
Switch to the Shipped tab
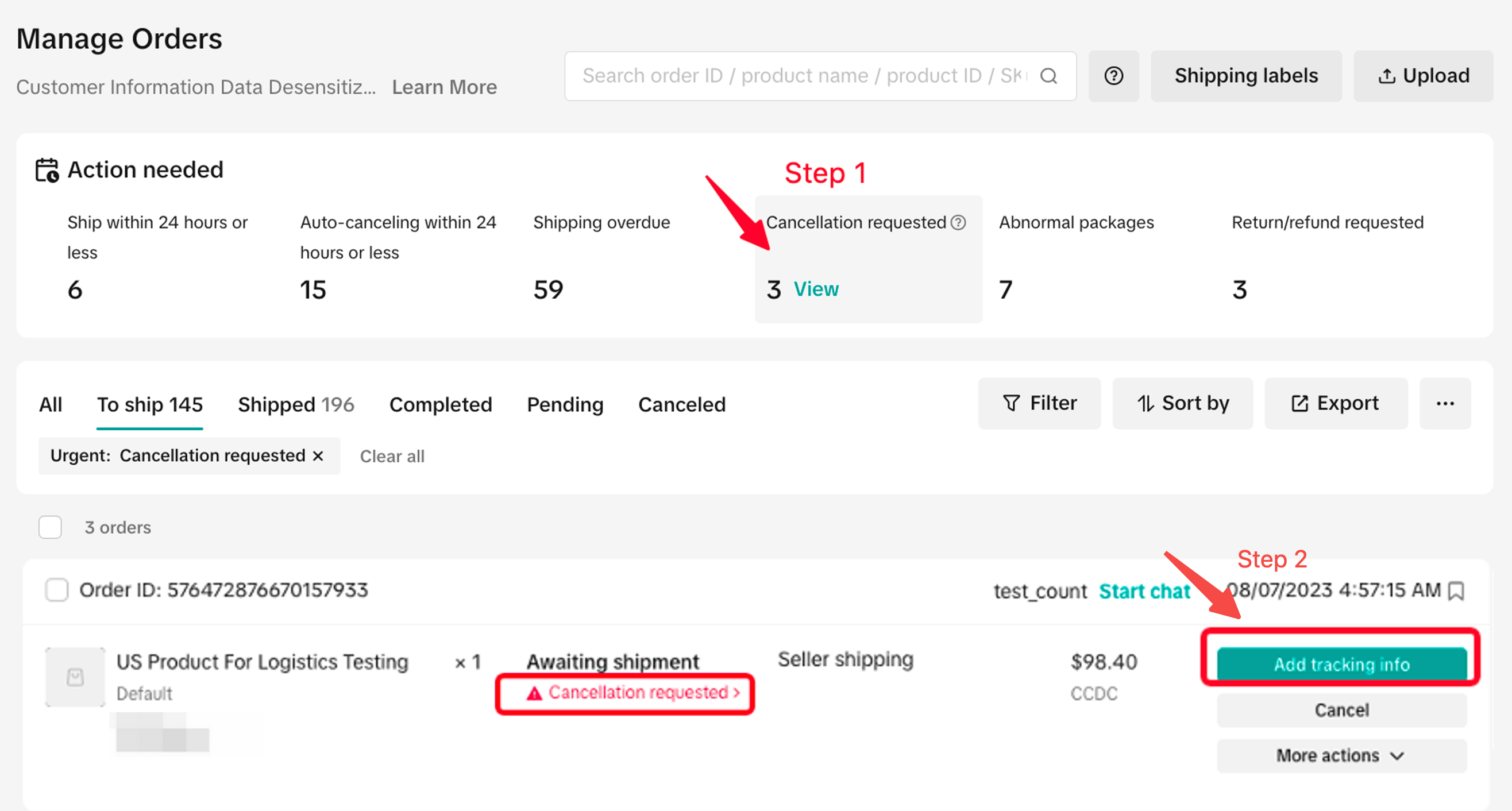(x=295, y=404)
